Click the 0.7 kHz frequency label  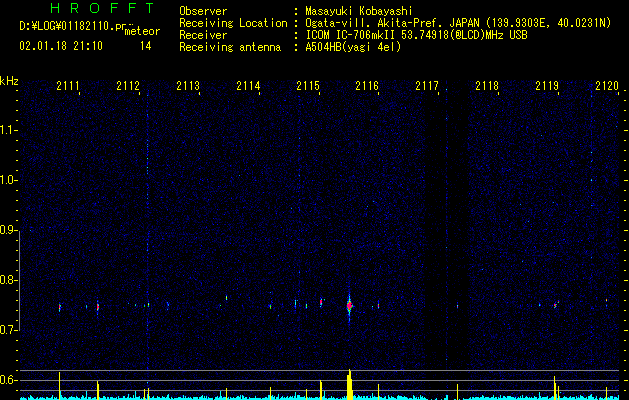click(x=7, y=330)
